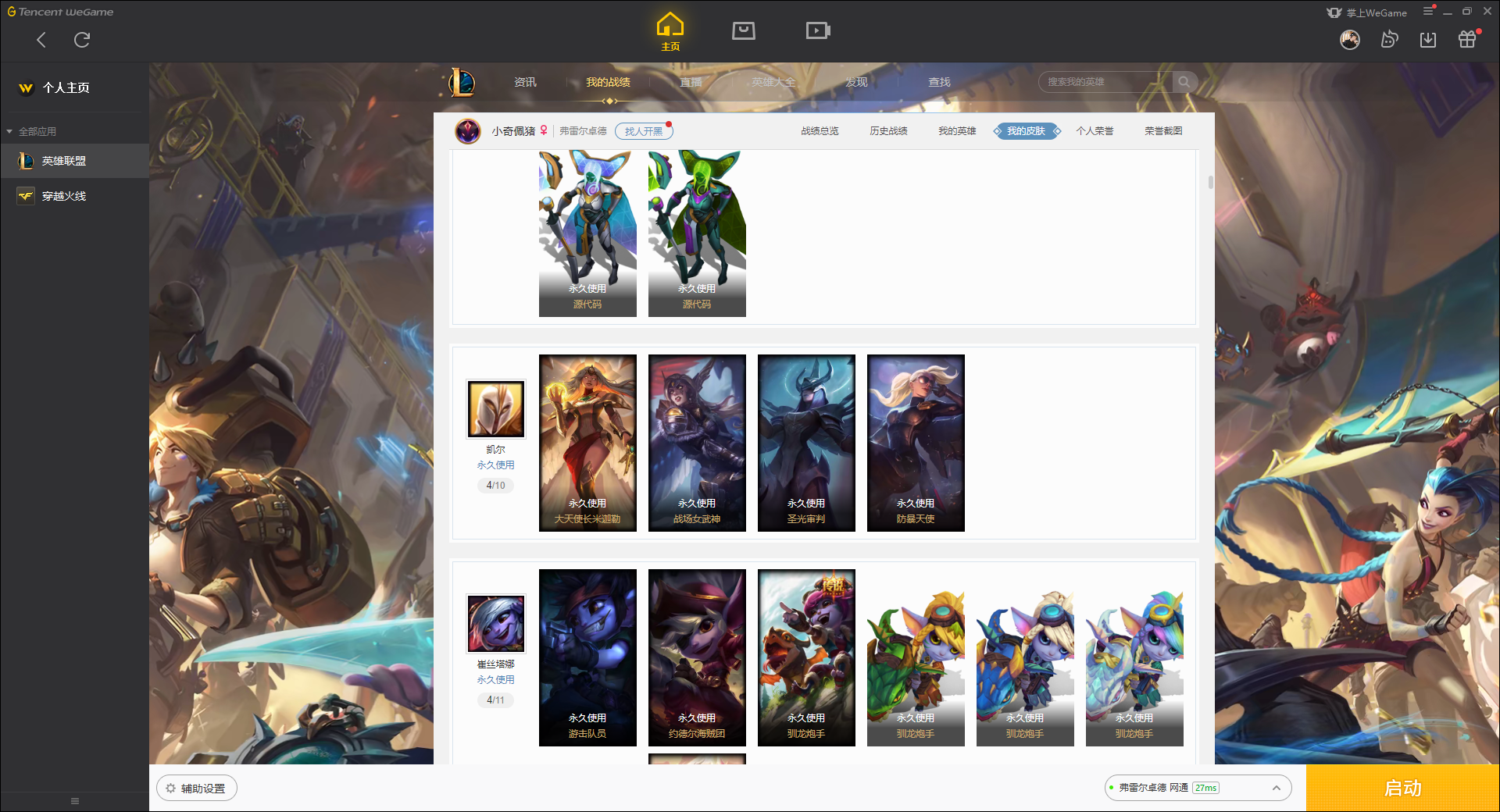Image resolution: width=1500 pixels, height=812 pixels.
Task: Open the 驯龙炮手 chroma with white dragon
Action: pos(1134,657)
